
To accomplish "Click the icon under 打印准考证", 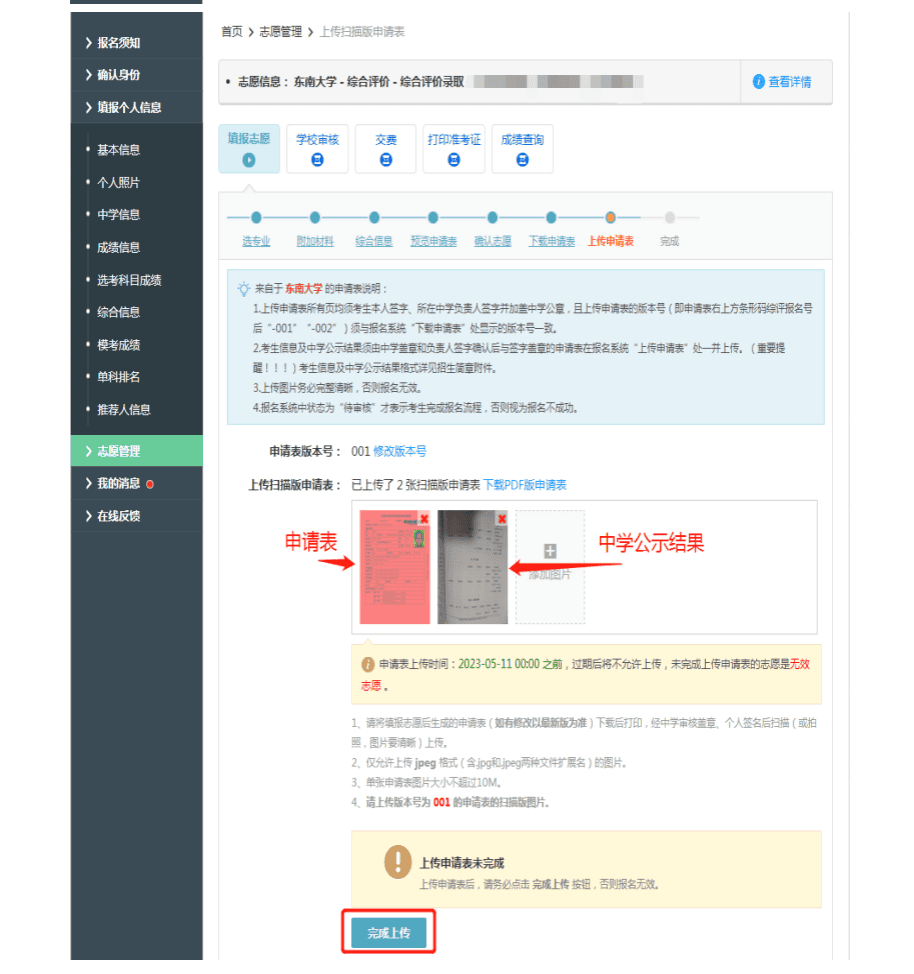I will tap(453, 160).
